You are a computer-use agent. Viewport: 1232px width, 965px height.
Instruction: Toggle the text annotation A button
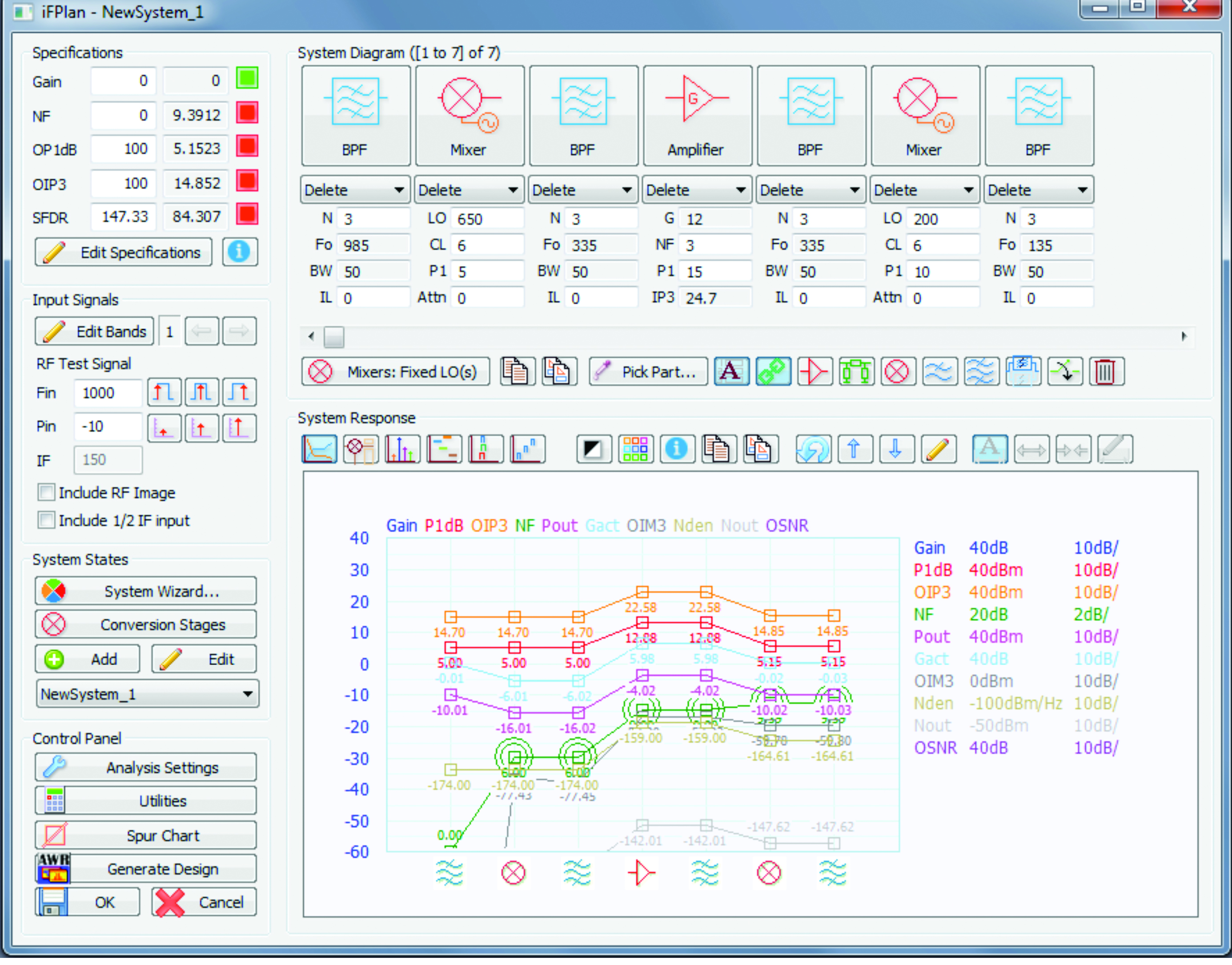pyautogui.click(x=731, y=372)
